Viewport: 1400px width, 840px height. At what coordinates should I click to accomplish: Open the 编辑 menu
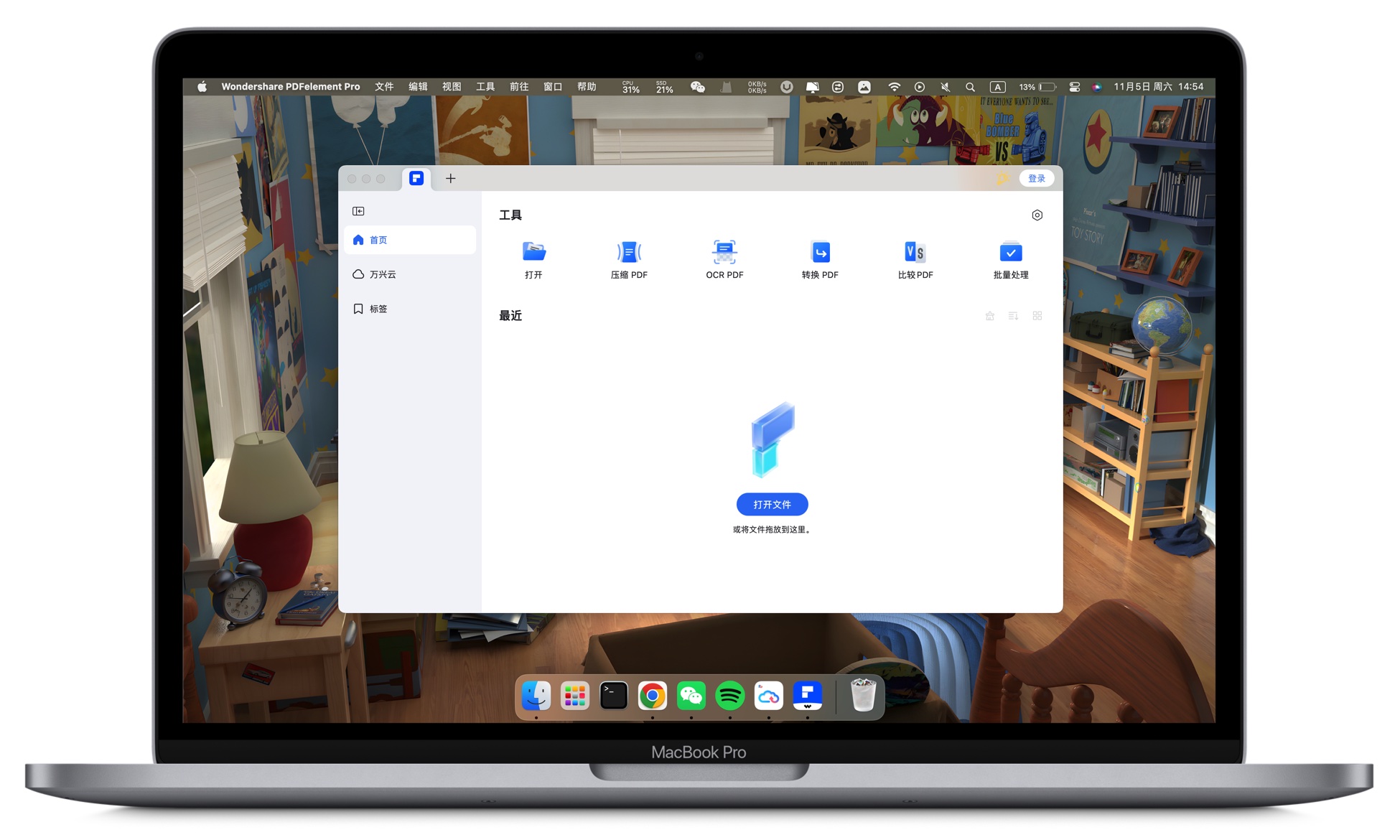tap(418, 87)
